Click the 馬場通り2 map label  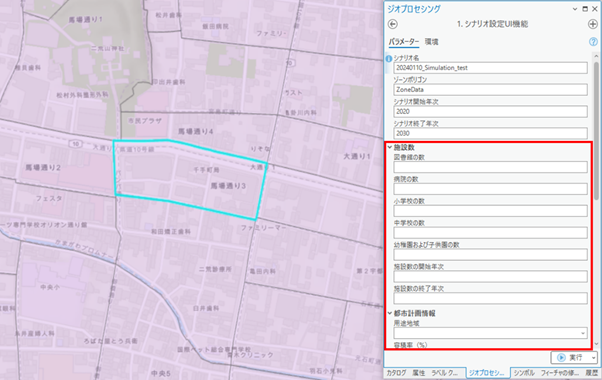click(x=43, y=168)
